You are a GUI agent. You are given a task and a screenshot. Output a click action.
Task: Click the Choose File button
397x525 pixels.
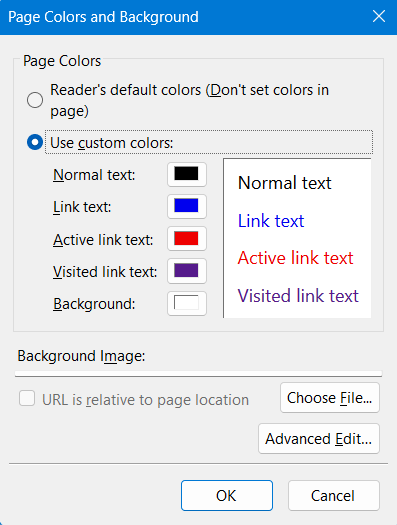330,398
